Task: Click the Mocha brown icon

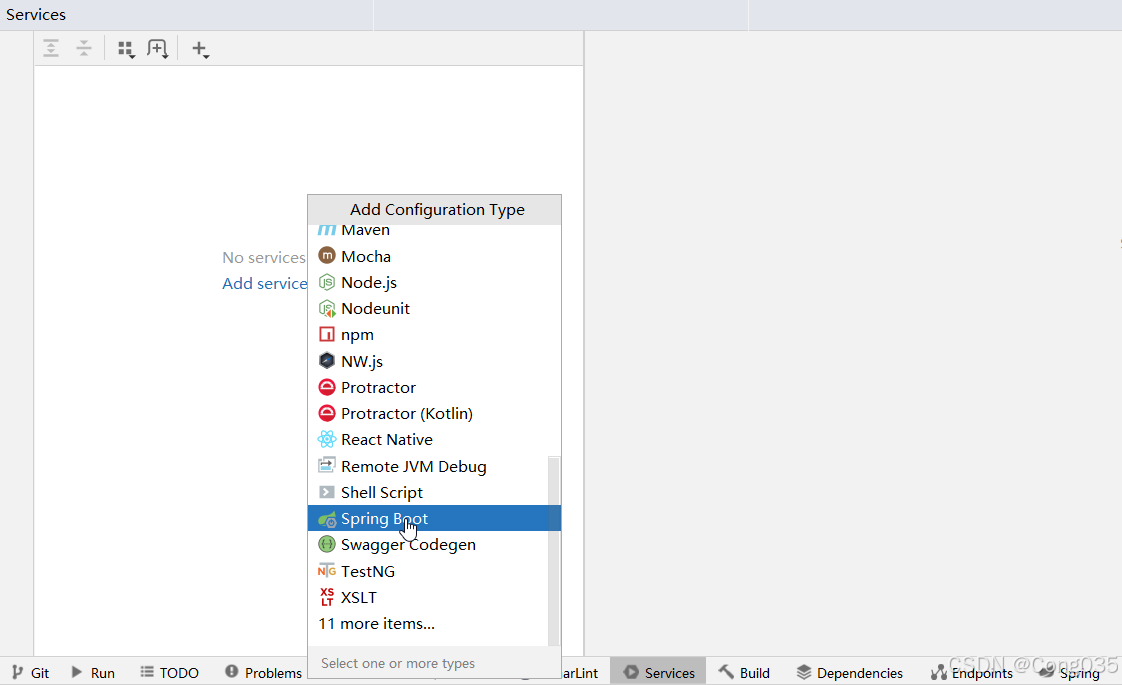Action: pyautogui.click(x=327, y=256)
